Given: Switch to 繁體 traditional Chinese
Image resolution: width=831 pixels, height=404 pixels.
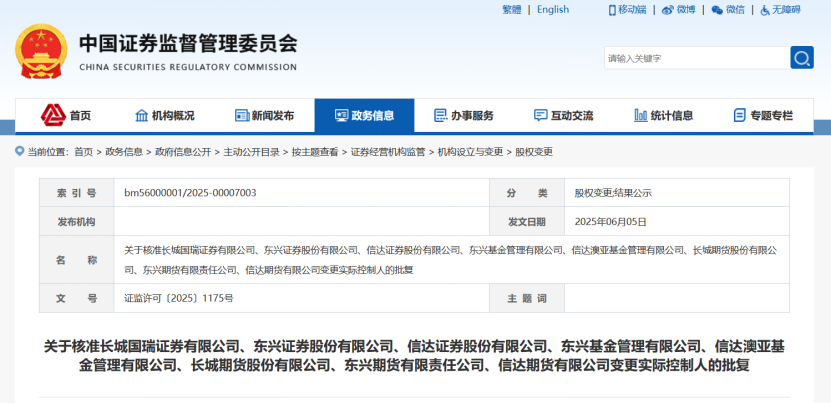Looking at the screenshot, I should coord(511,10).
